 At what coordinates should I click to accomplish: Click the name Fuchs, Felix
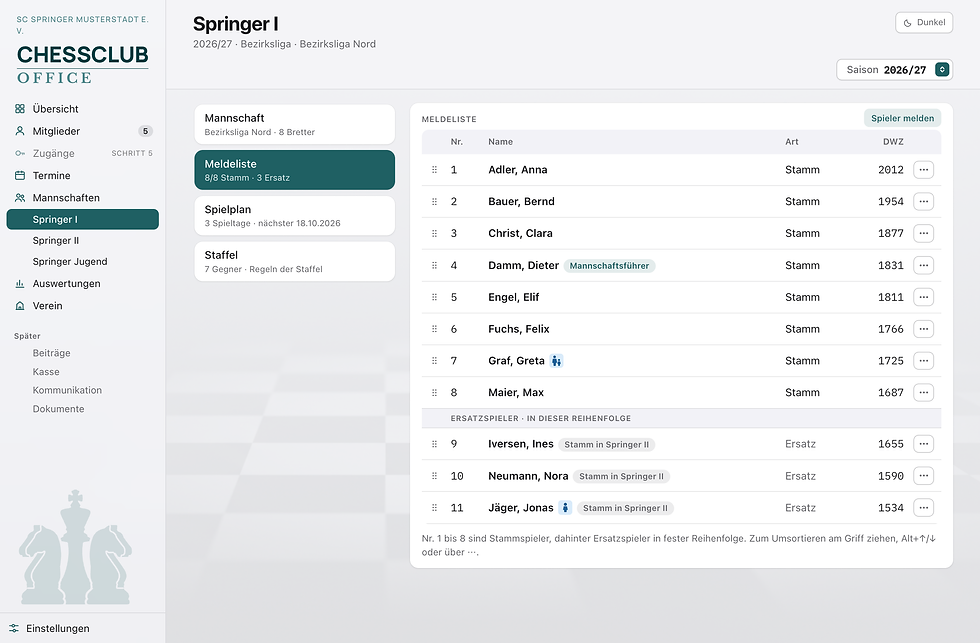pos(519,329)
